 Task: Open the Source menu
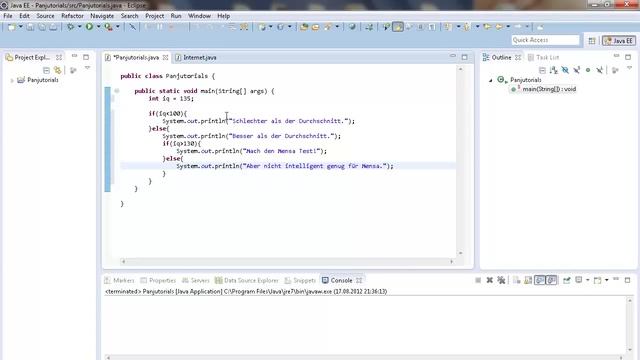(45, 16)
